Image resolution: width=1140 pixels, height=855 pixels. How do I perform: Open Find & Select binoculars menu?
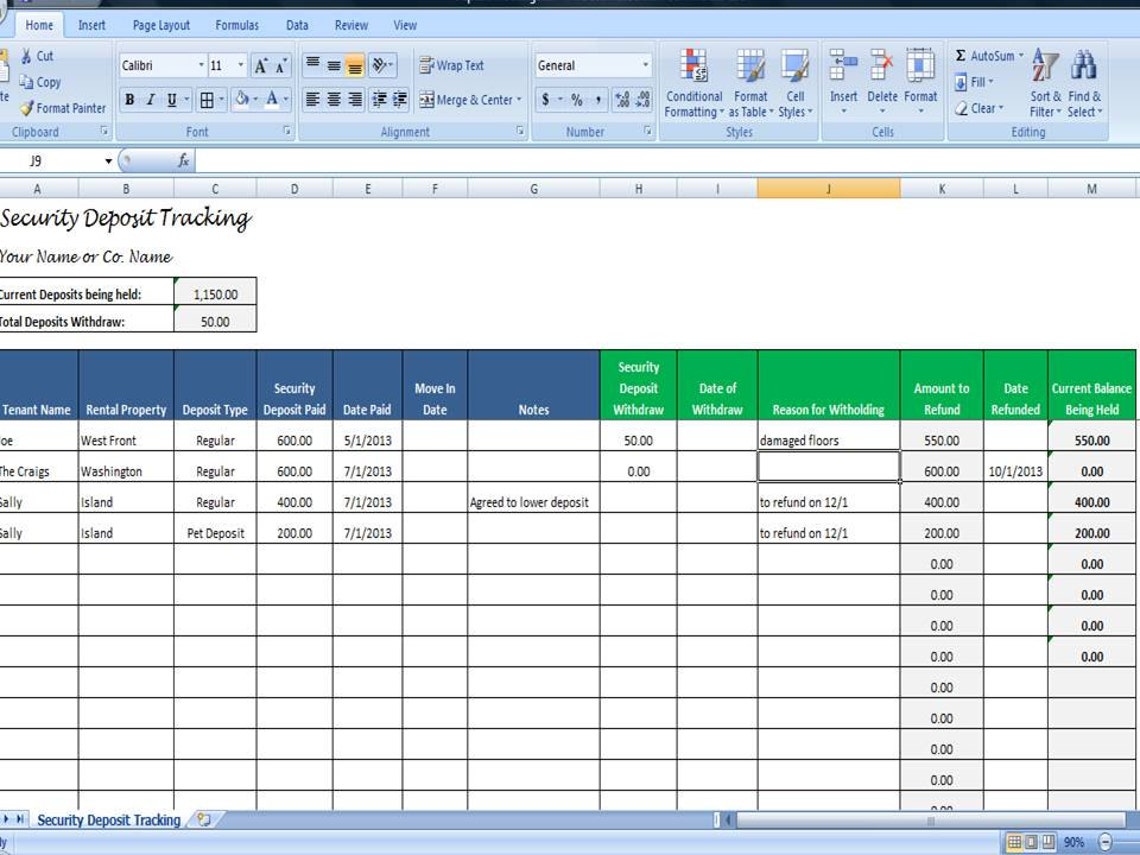pos(1085,84)
